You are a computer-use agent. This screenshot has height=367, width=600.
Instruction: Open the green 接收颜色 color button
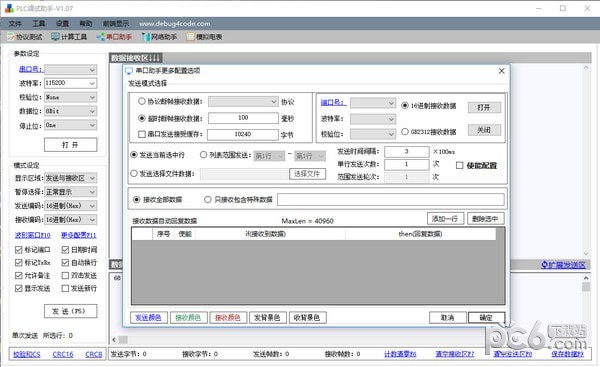point(188,318)
